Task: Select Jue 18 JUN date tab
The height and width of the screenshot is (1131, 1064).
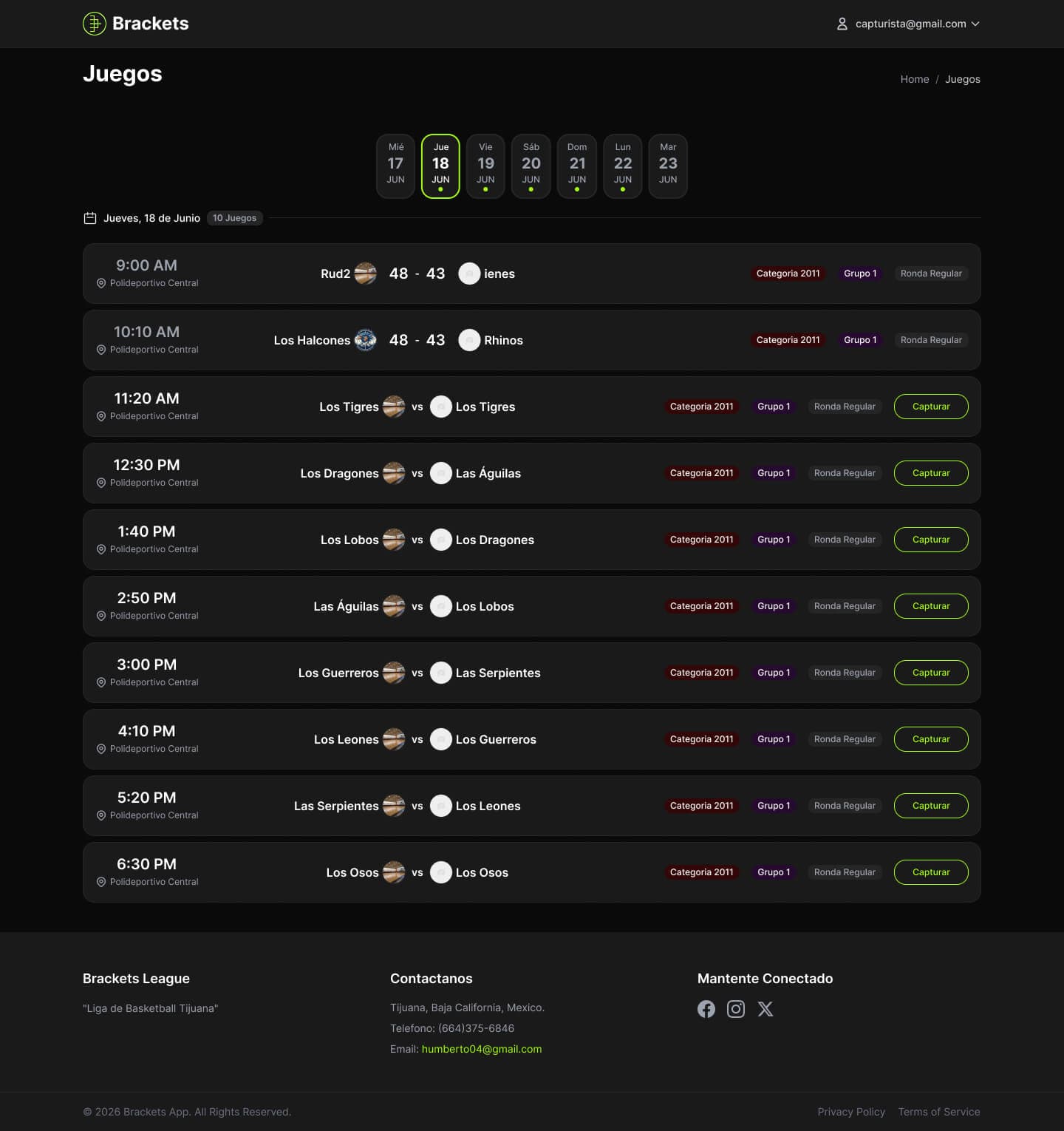Action: click(440, 166)
